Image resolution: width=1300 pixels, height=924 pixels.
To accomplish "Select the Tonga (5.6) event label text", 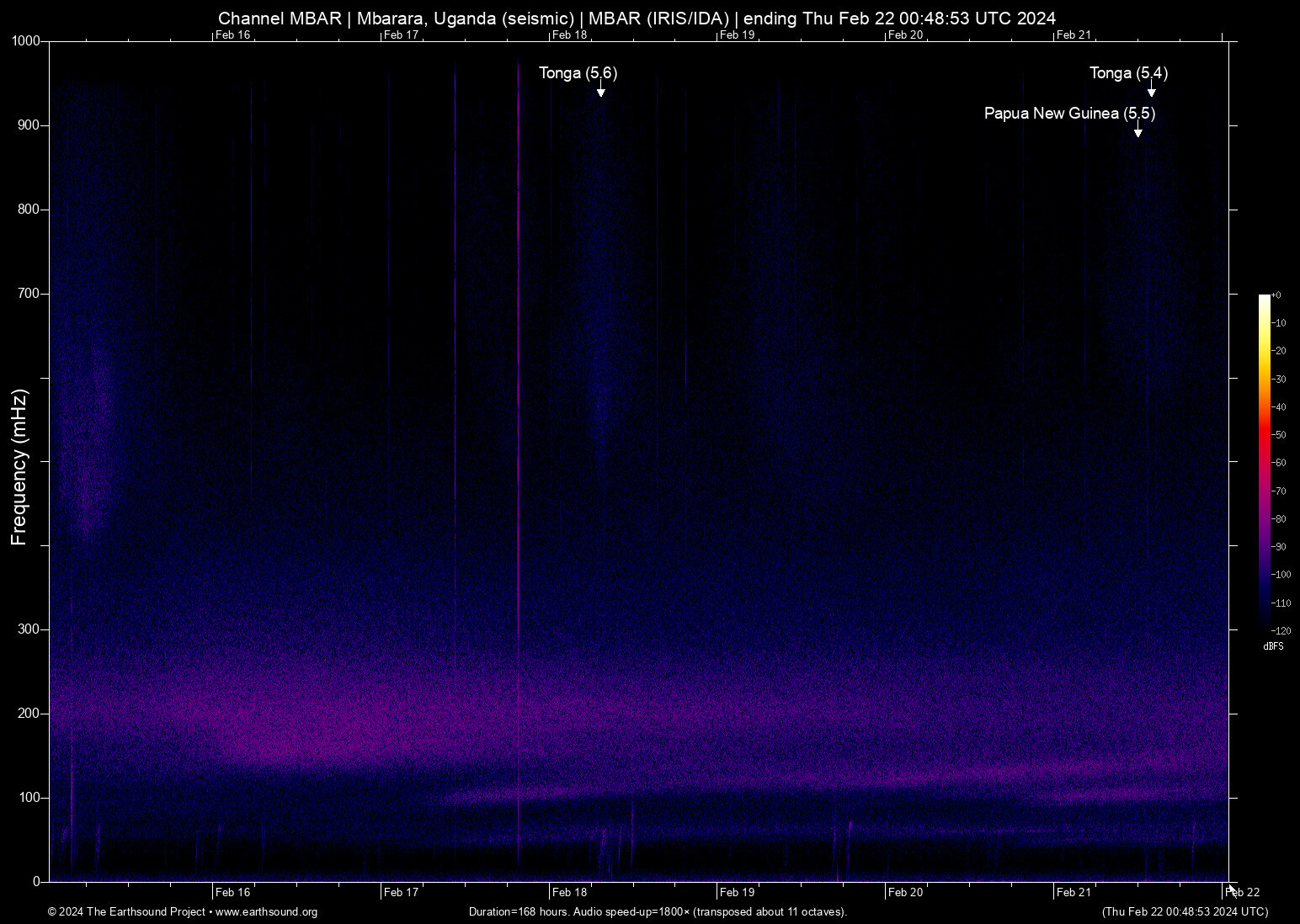I will pyautogui.click(x=578, y=74).
